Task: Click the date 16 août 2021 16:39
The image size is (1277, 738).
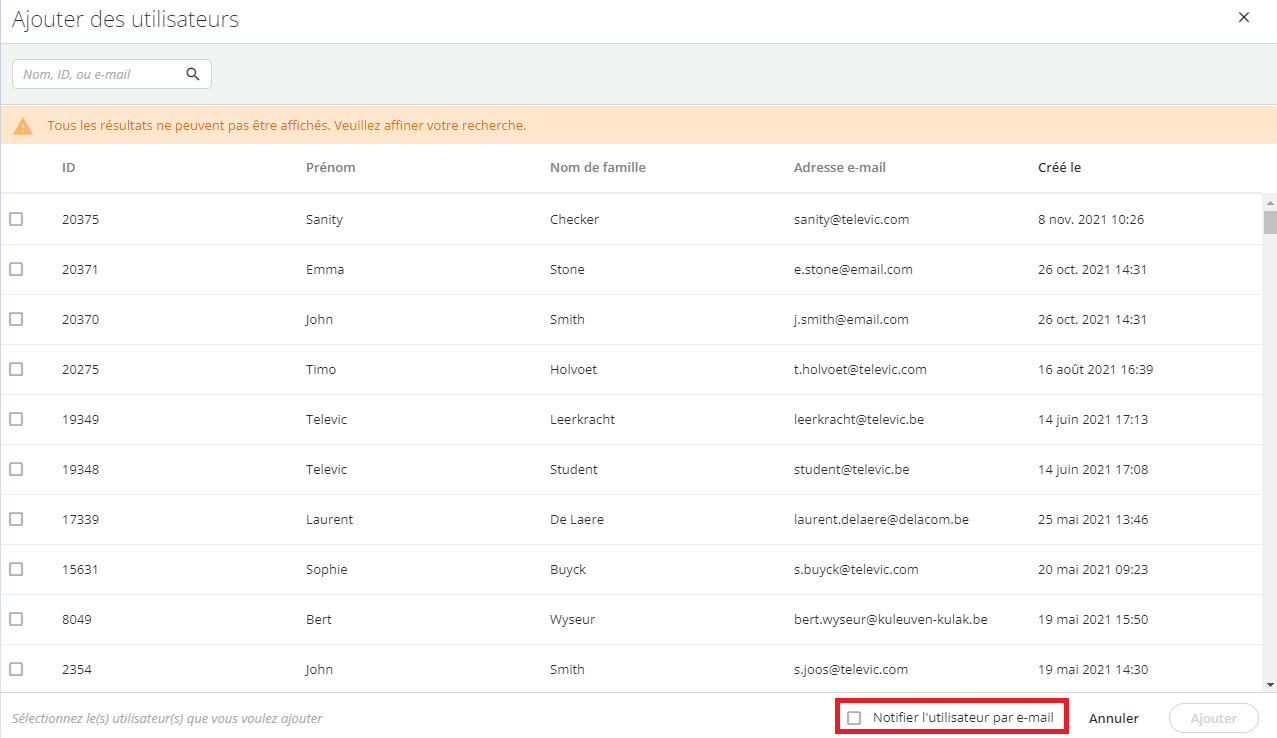Action: [1096, 369]
